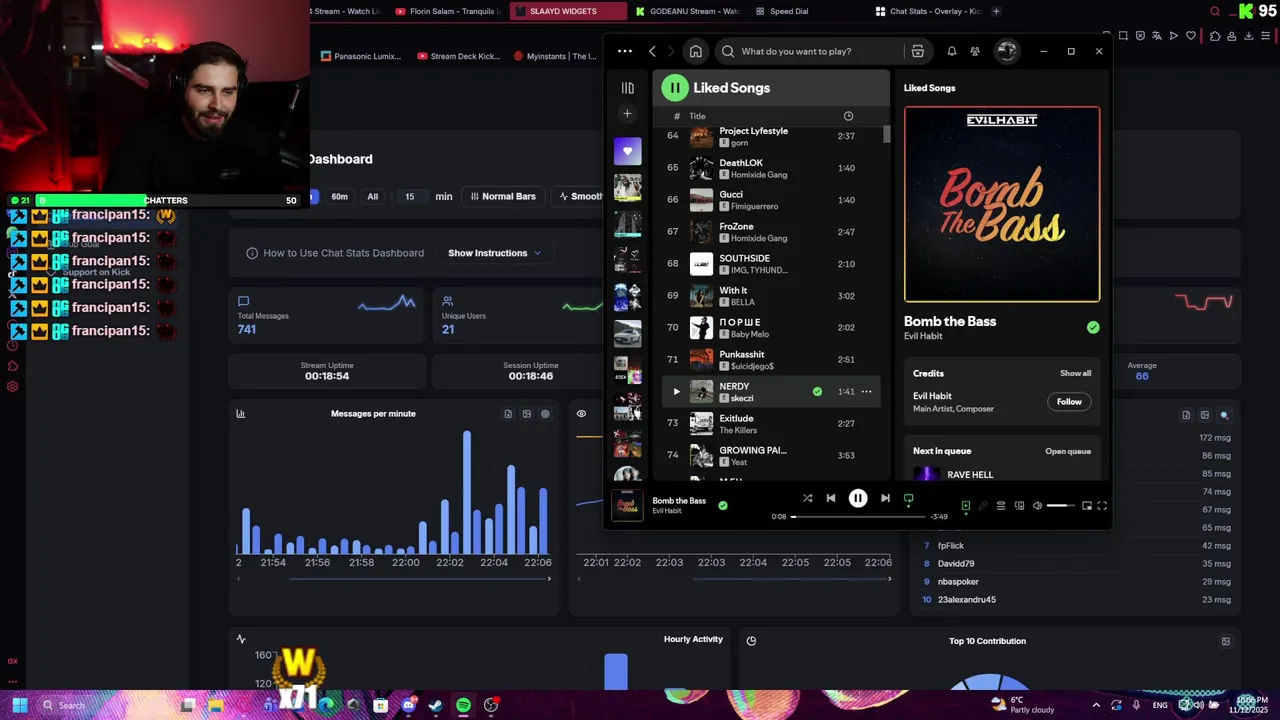1280x720 pixels.
Task: Toggle liked checkmark beside Bomb the Bass title
Action: pyautogui.click(x=1093, y=327)
